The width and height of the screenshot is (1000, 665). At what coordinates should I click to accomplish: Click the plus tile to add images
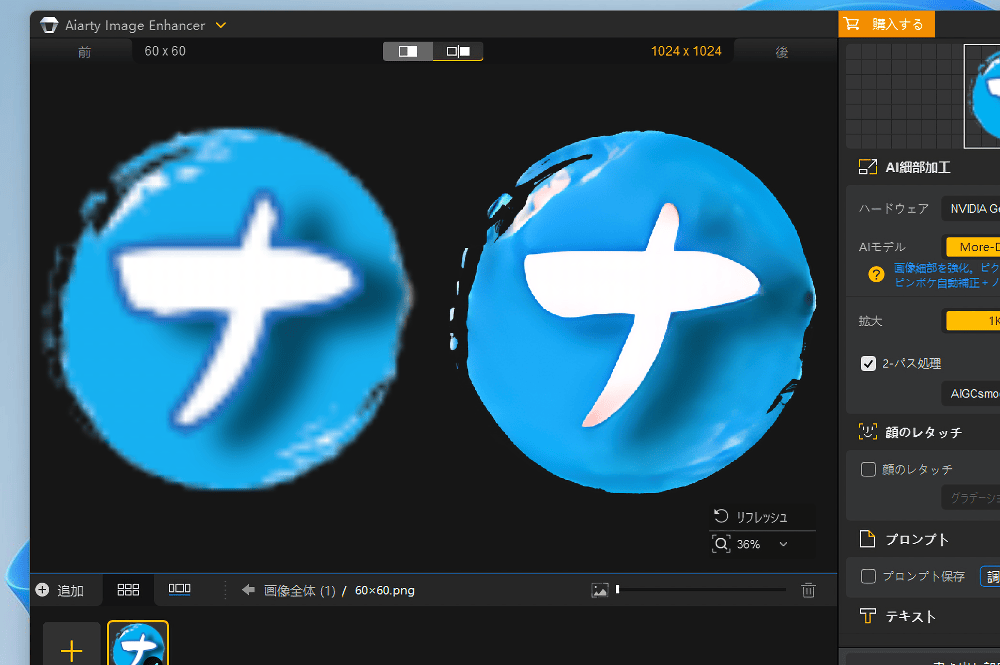pyautogui.click(x=71, y=644)
